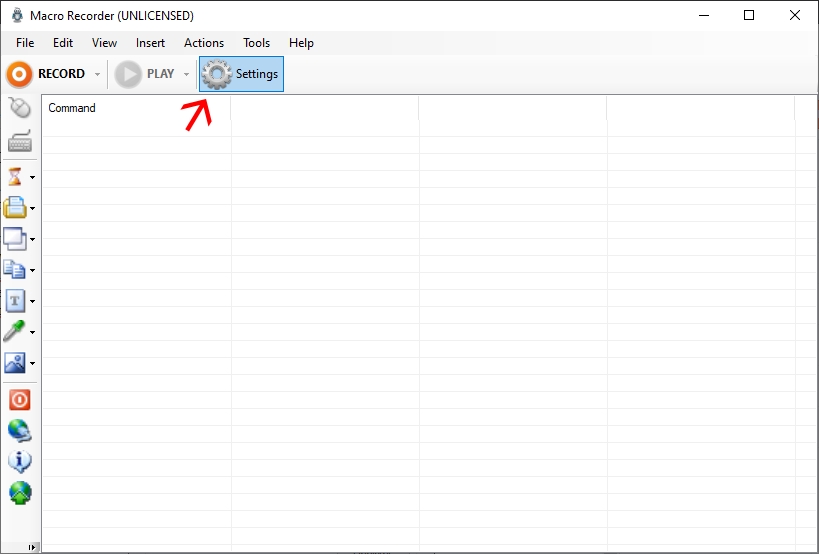This screenshot has height=554, width=819.
Task: Click the copy documents icon
Action: pos(15,269)
